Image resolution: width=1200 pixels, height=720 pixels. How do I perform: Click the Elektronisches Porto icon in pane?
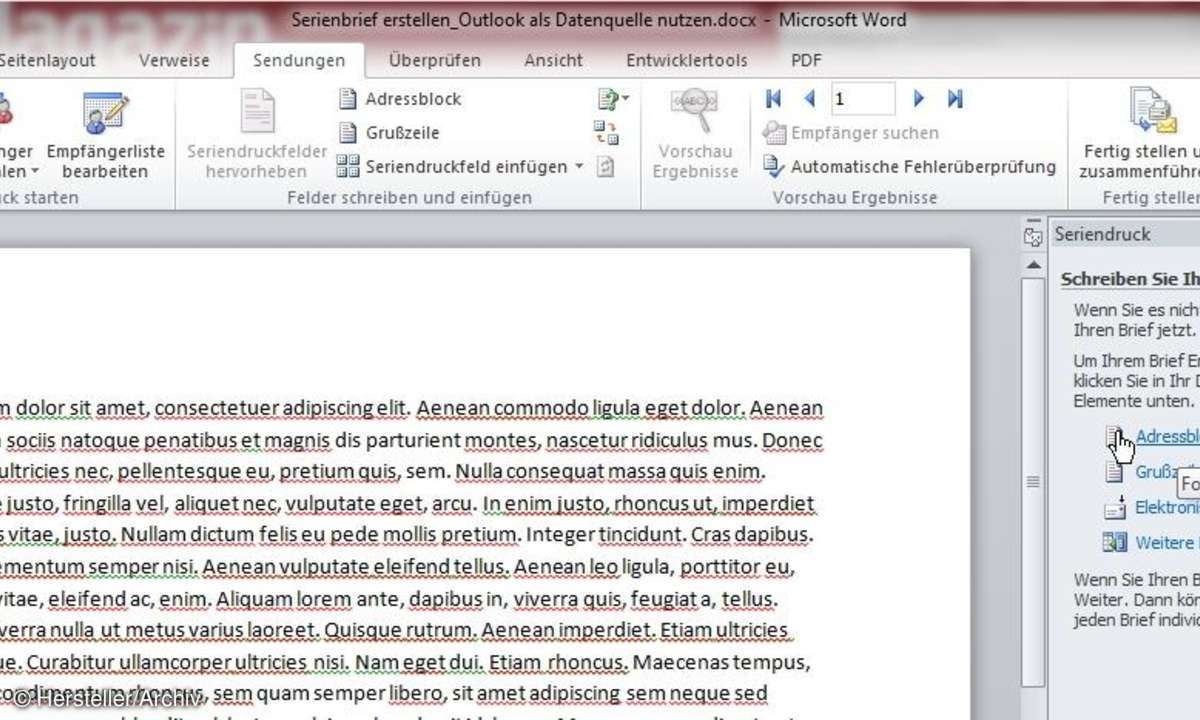(1114, 508)
